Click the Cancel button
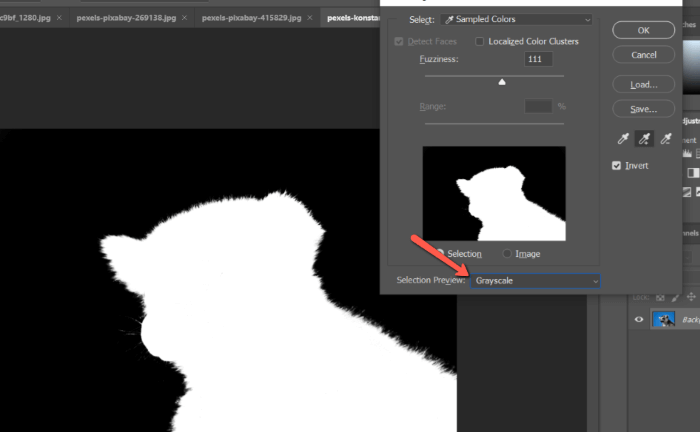Image resolution: width=700 pixels, height=432 pixels. [x=643, y=55]
